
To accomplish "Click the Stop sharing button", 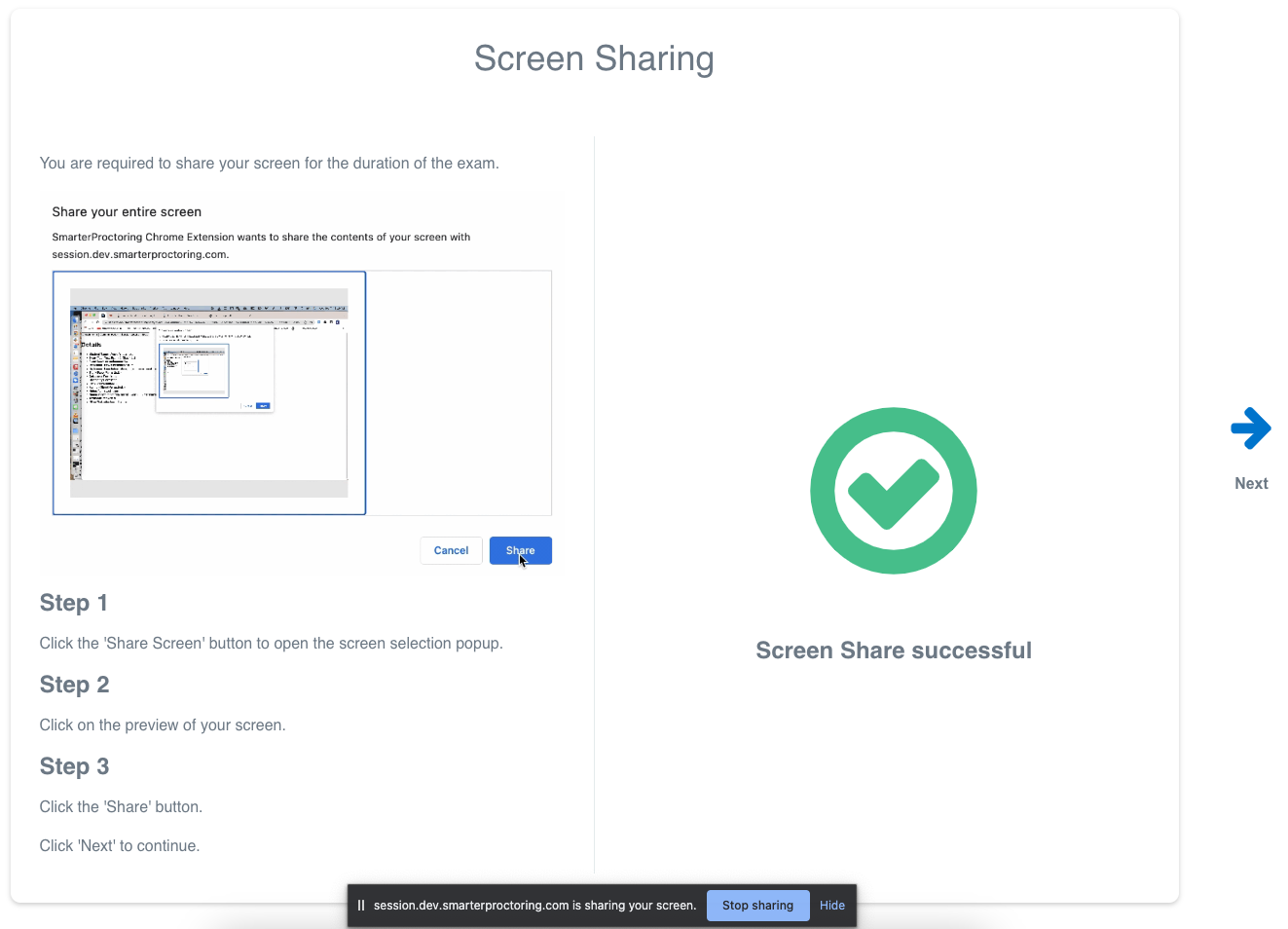I will (757, 905).
